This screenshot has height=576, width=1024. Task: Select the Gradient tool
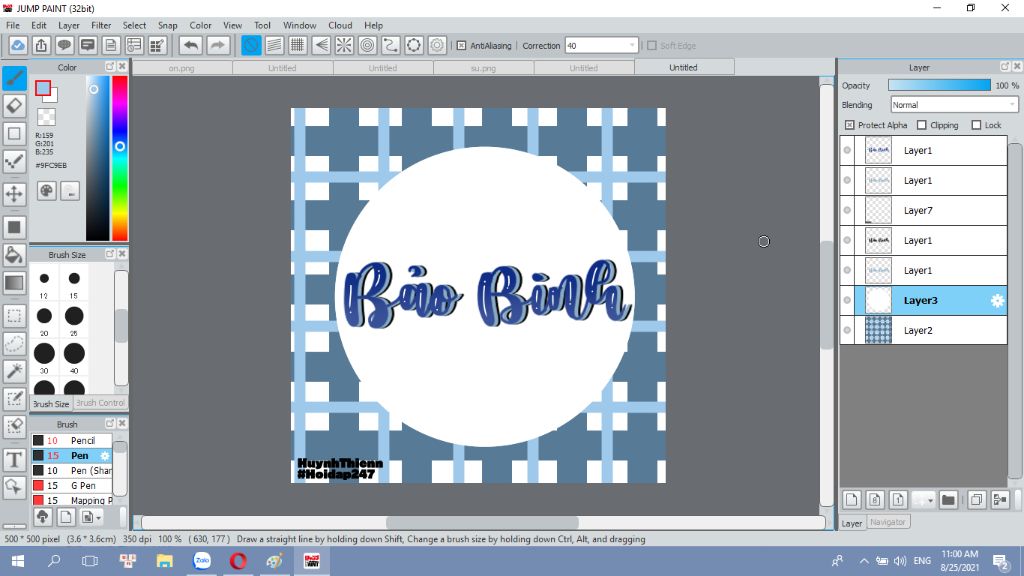pos(14,283)
